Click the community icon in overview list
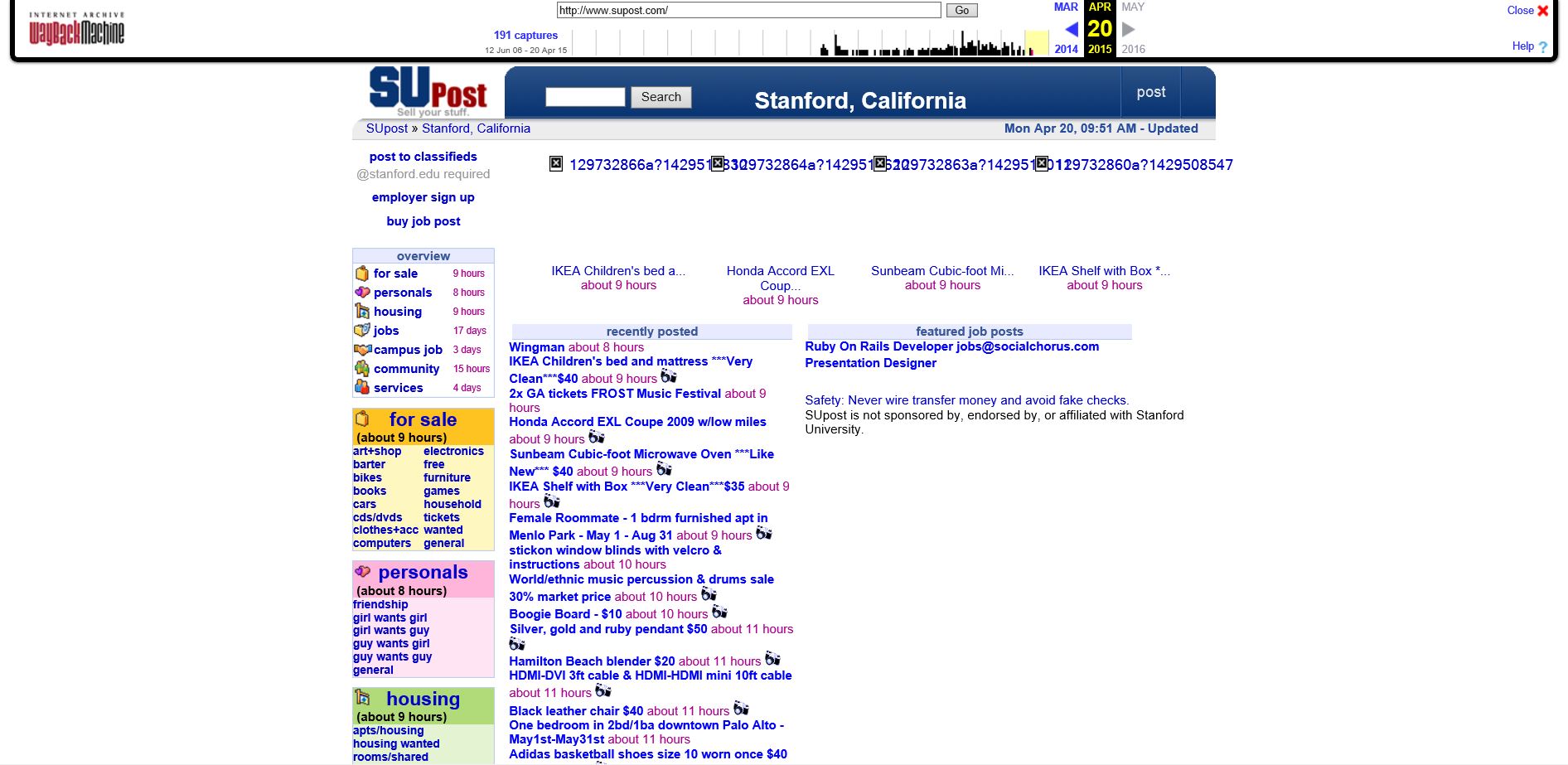The image size is (1568, 765). pyautogui.click(x=362, y=369)
